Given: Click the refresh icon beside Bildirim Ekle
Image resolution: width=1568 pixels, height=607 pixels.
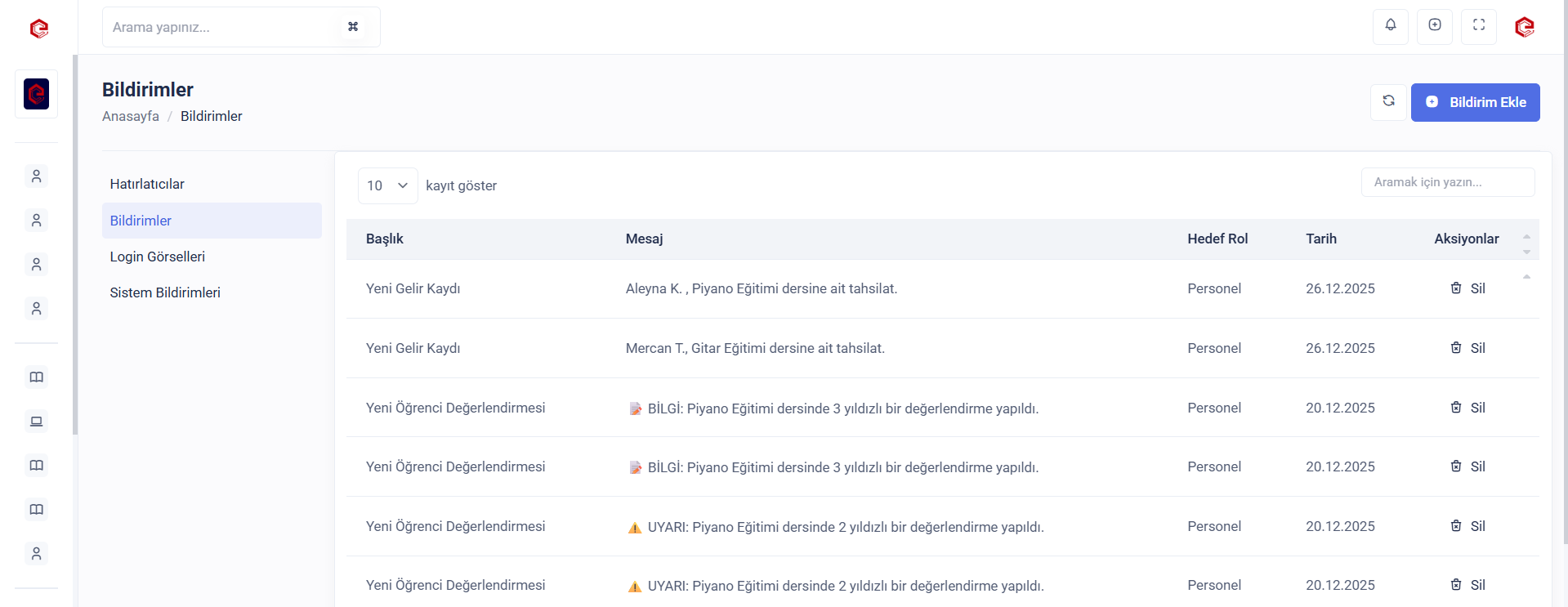Looking at the screenshot, I should tap(1387, 102).
